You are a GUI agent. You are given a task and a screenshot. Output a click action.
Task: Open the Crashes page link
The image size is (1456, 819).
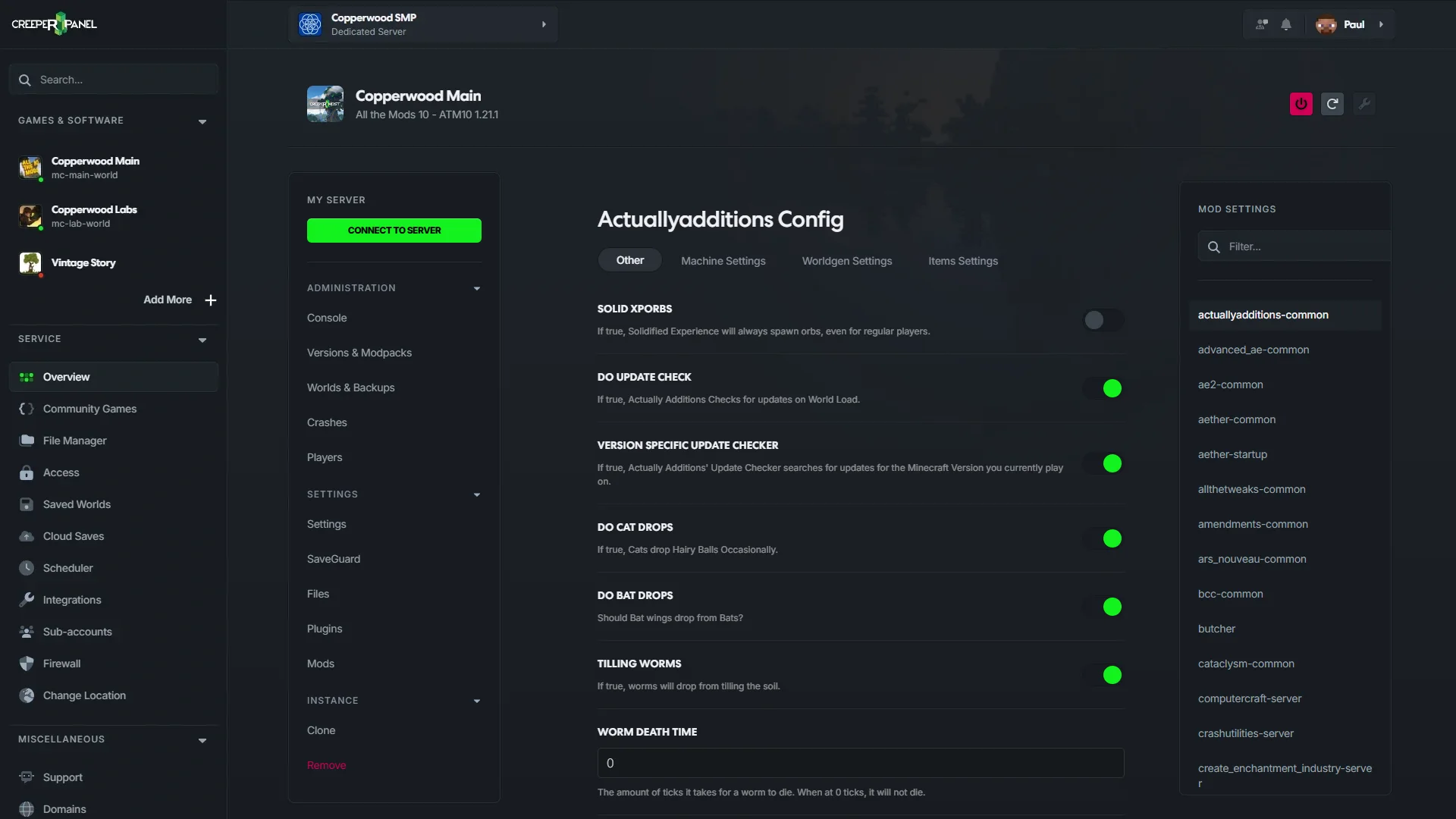coord(327,422)
